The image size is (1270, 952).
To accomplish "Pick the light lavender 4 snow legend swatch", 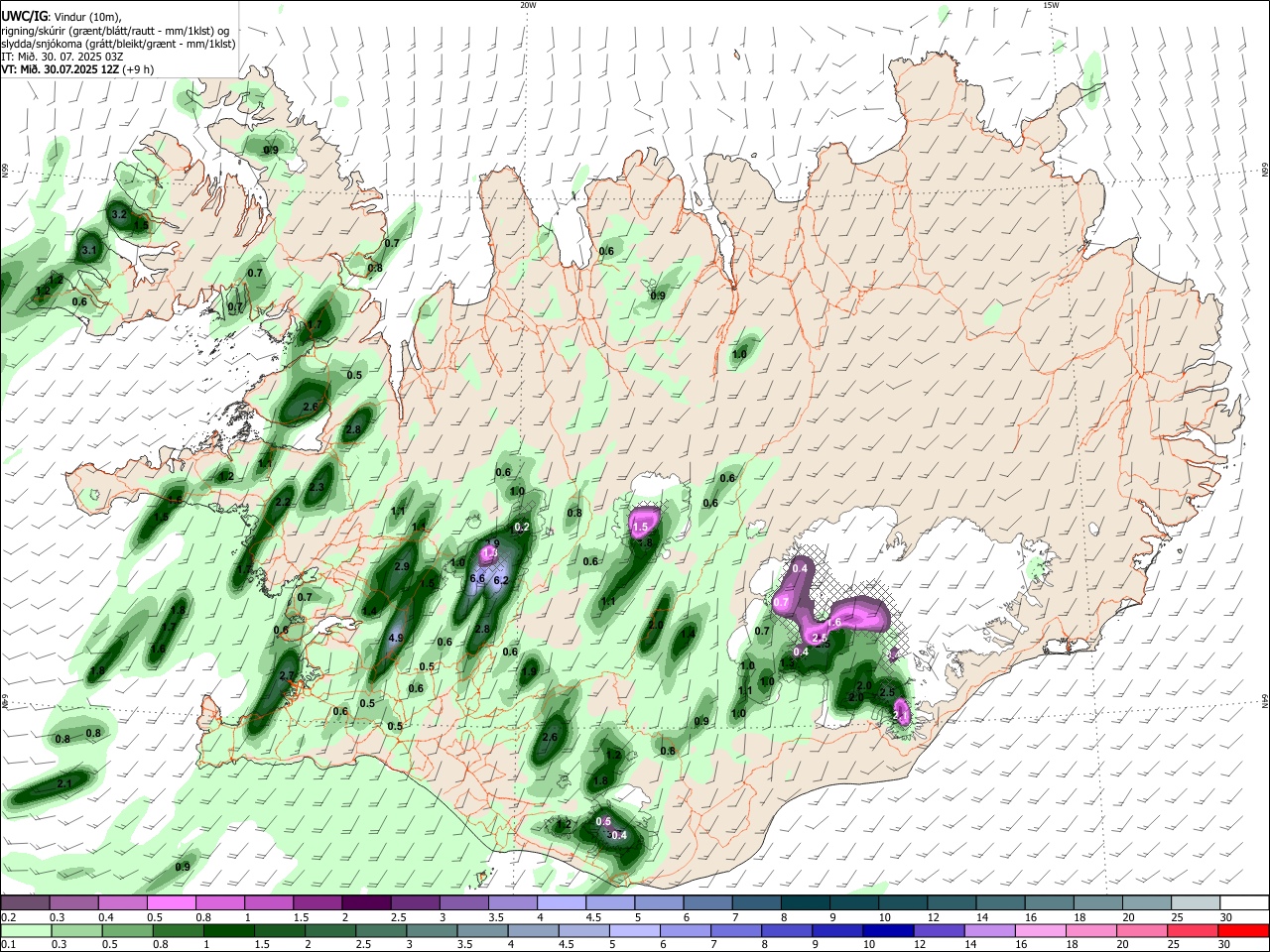I will 560,902.
